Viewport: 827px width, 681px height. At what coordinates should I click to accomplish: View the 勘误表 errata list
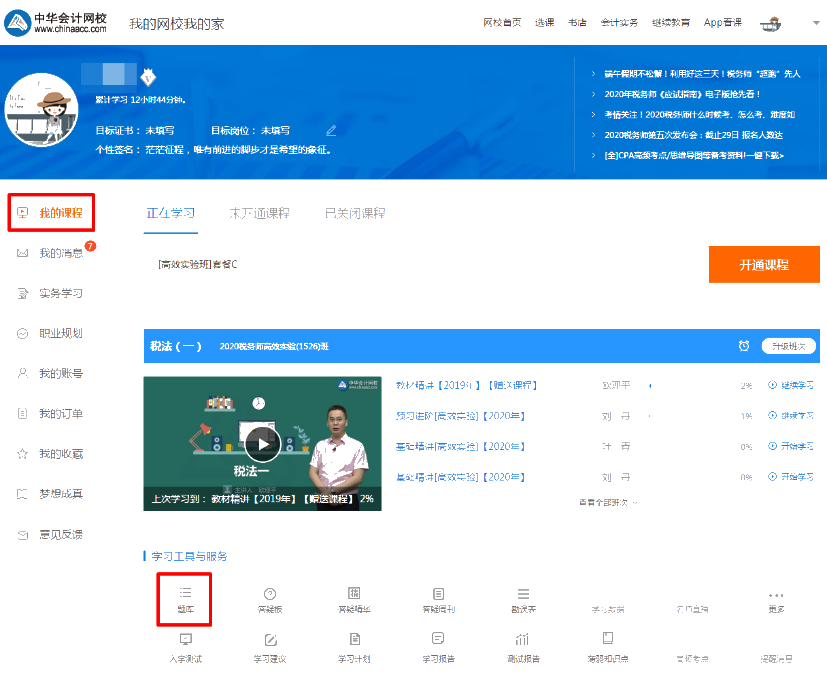pos(521,598)
